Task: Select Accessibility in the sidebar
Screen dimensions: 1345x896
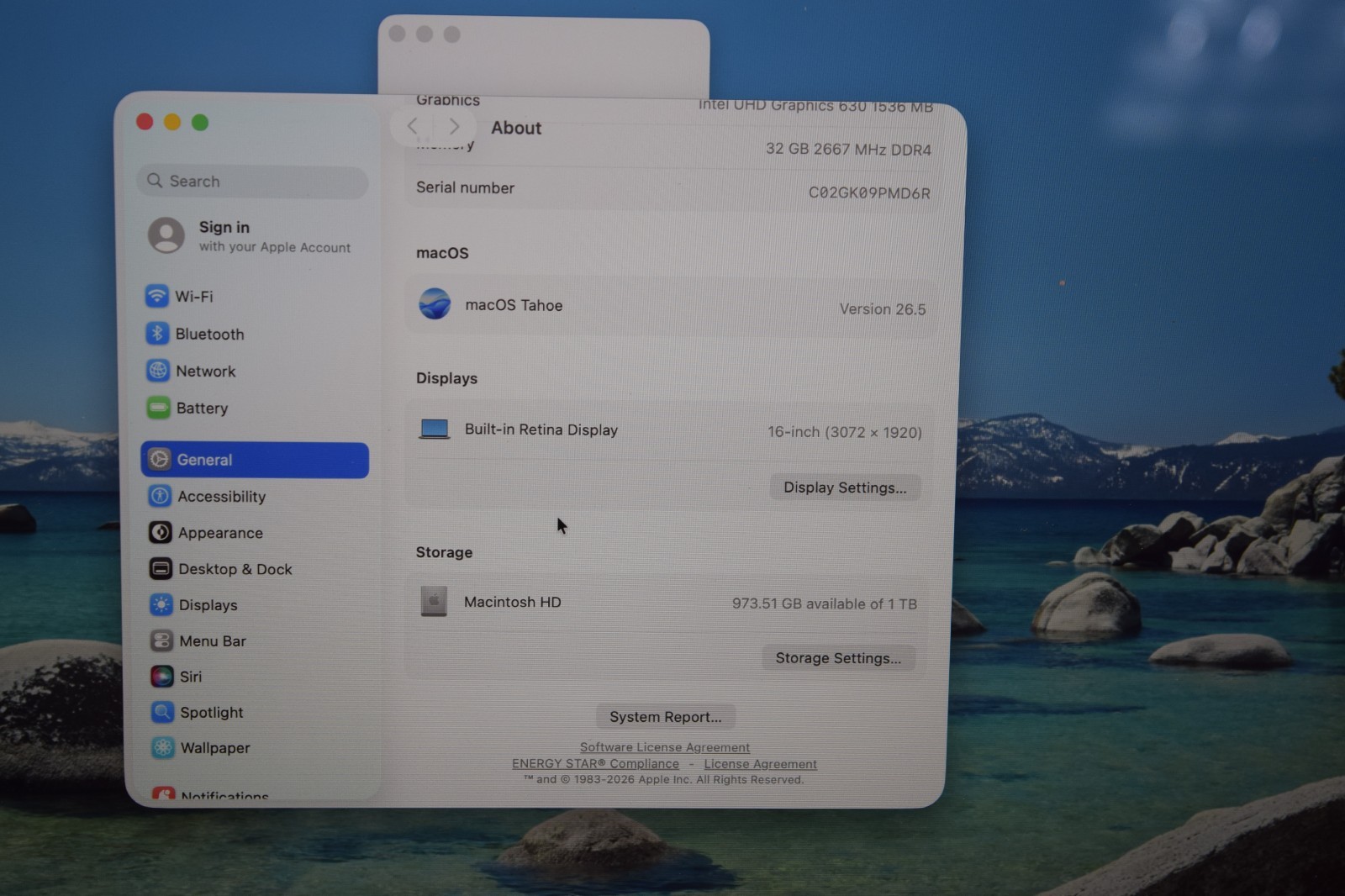Action: point(256,496)
